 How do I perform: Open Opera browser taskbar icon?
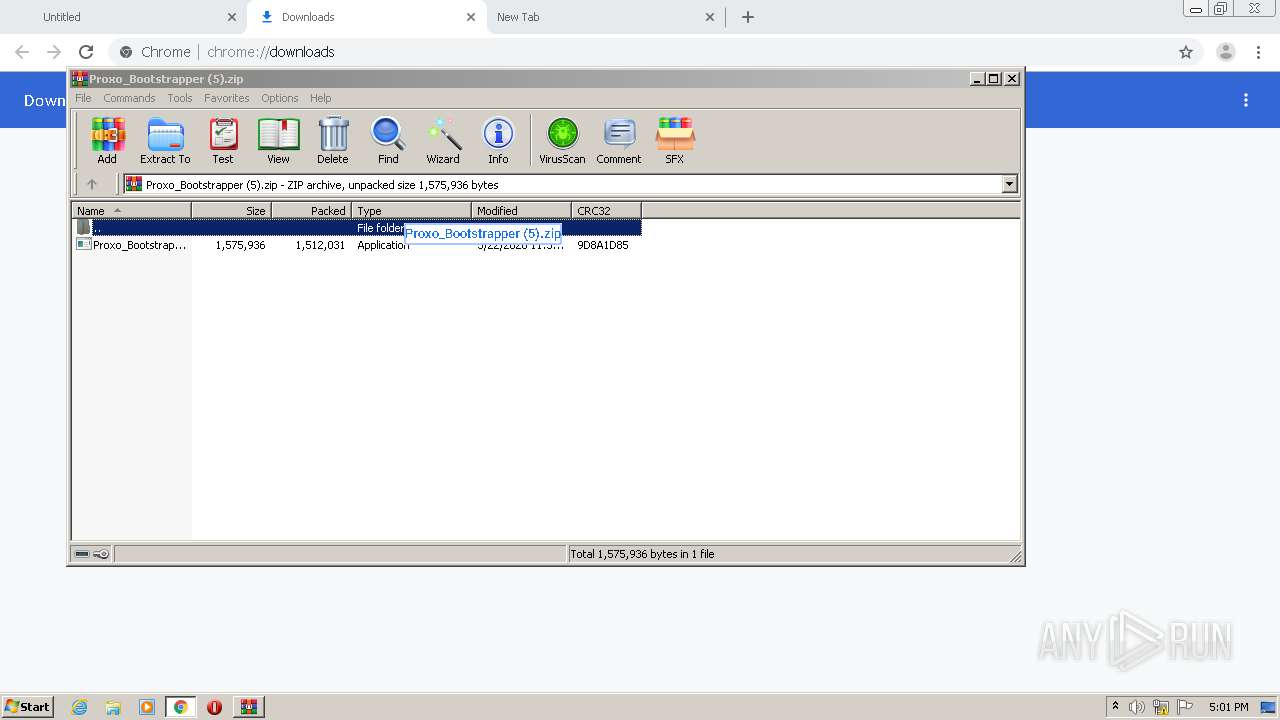[214, 707]
